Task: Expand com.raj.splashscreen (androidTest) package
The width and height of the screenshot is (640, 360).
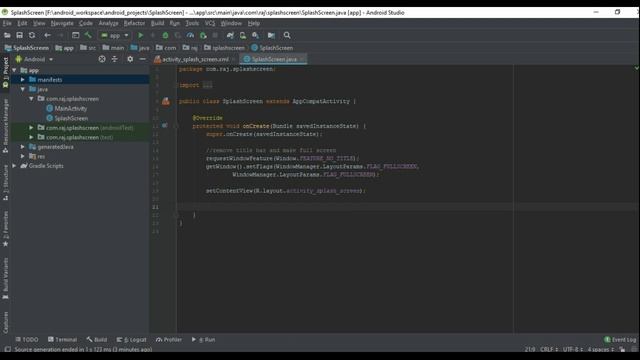Action: point(31,128)
